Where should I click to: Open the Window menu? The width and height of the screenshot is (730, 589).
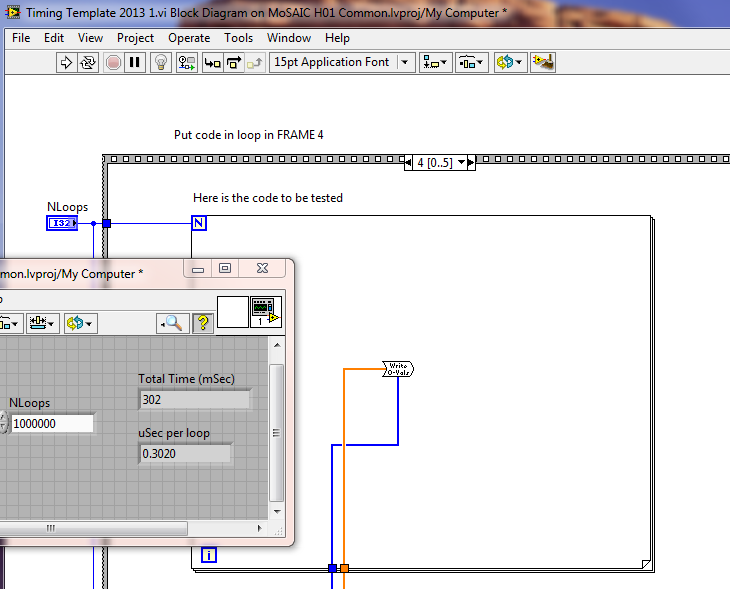(289, 38)
